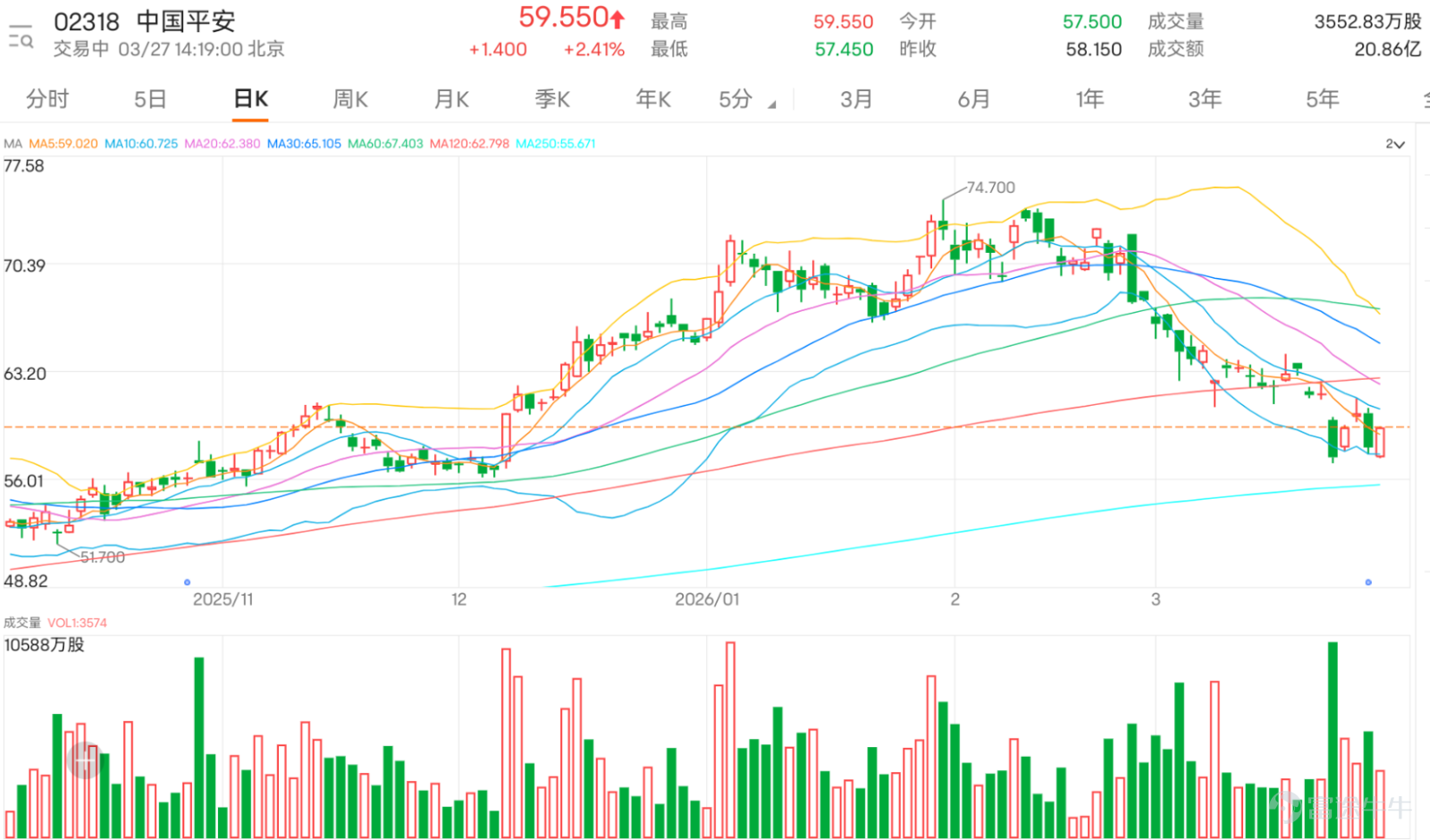Click the VOL1:3574 volume label

[77, 623]
